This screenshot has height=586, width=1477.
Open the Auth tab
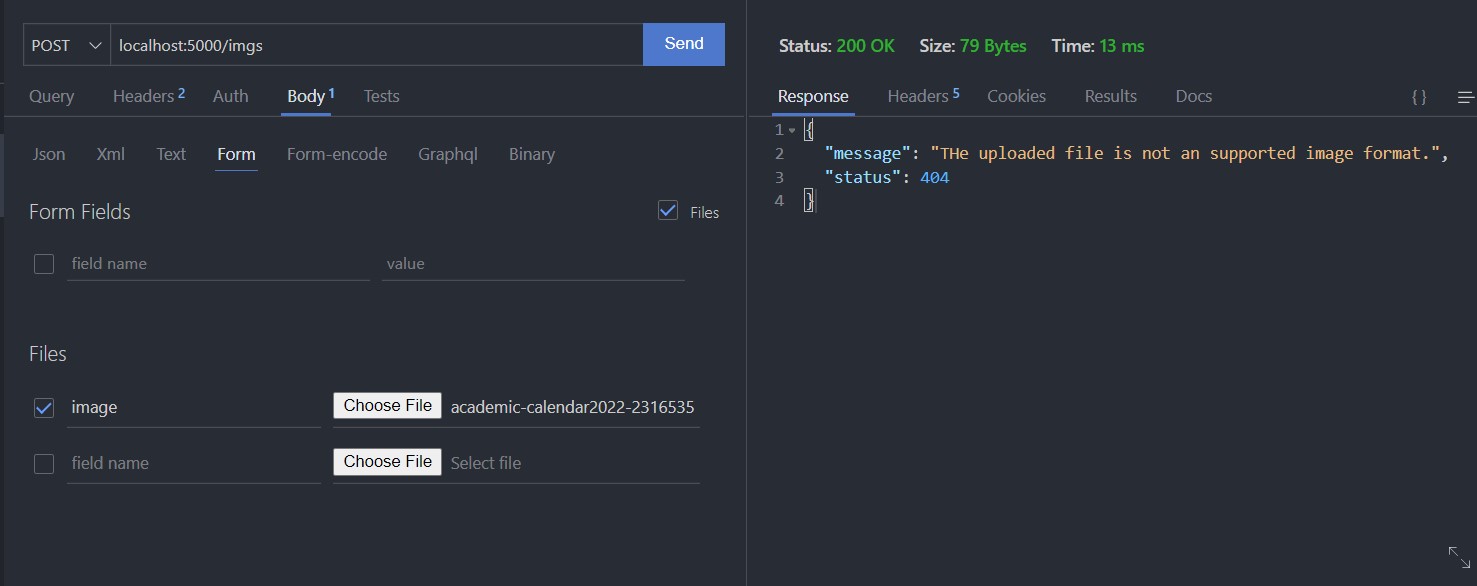coord(230,95)
